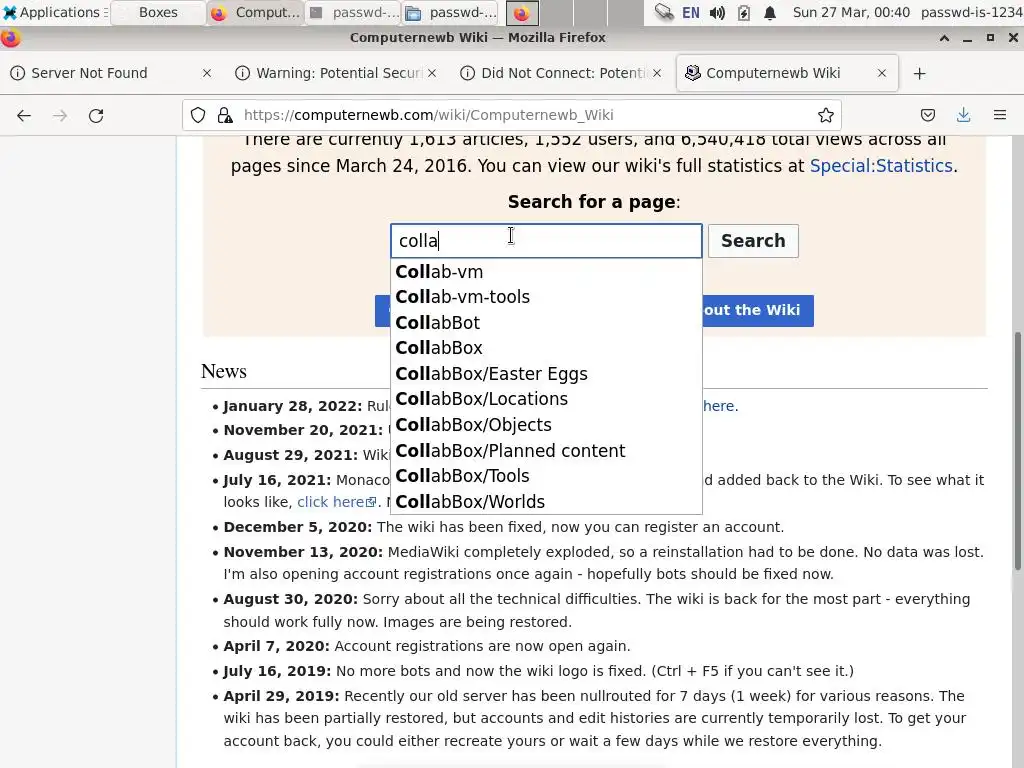Choose CollabBox/Planned content suggestion
The image size is (1024, 768).
tap(547, 451)
